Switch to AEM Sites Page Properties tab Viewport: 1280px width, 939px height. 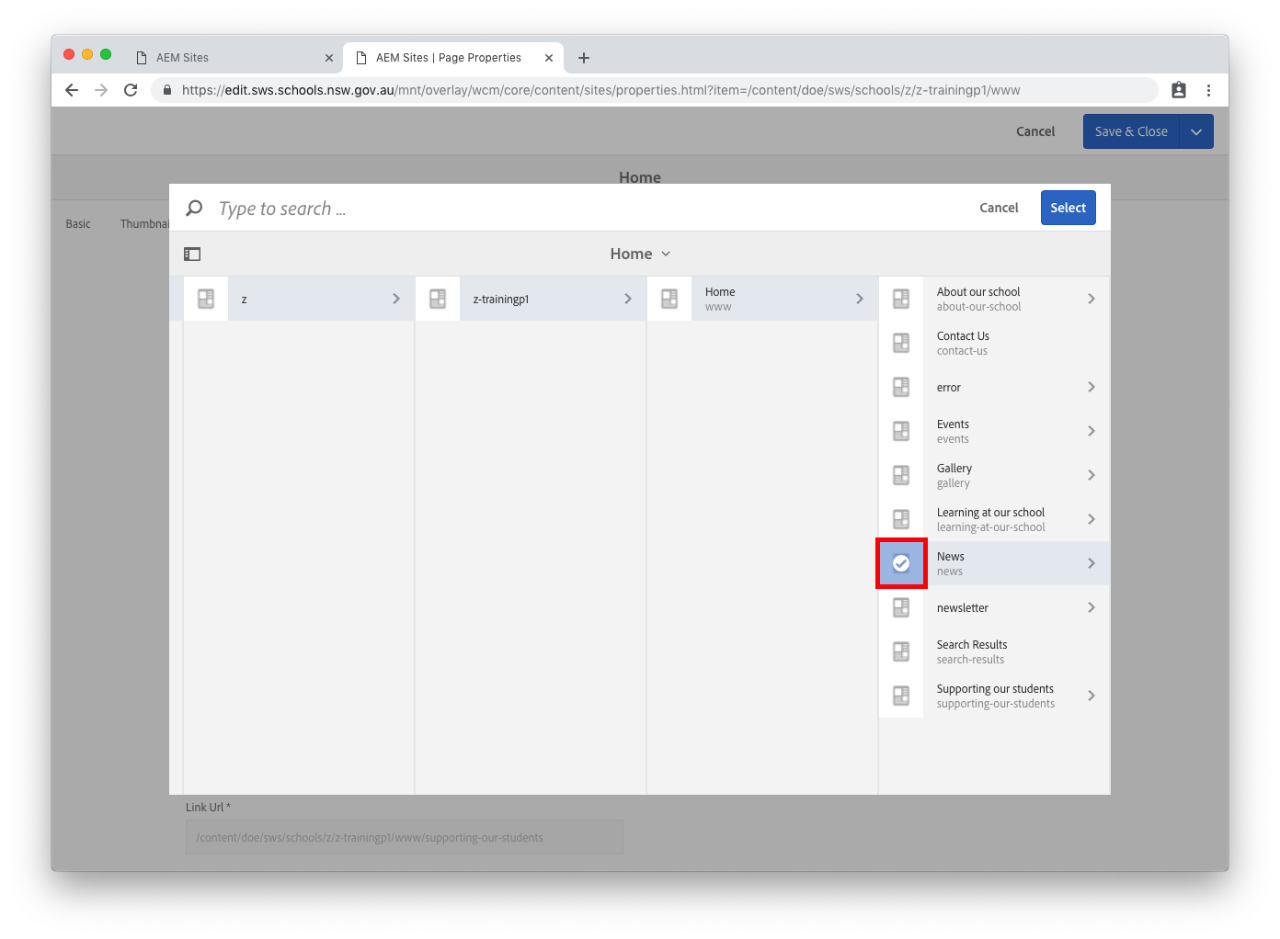(452, 58)
